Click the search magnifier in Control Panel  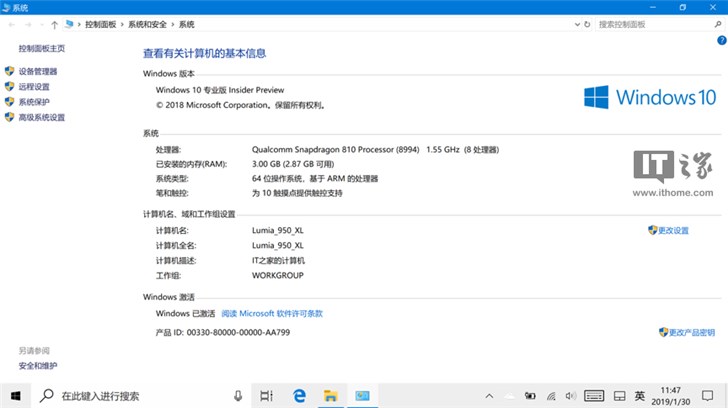[718, 24]
